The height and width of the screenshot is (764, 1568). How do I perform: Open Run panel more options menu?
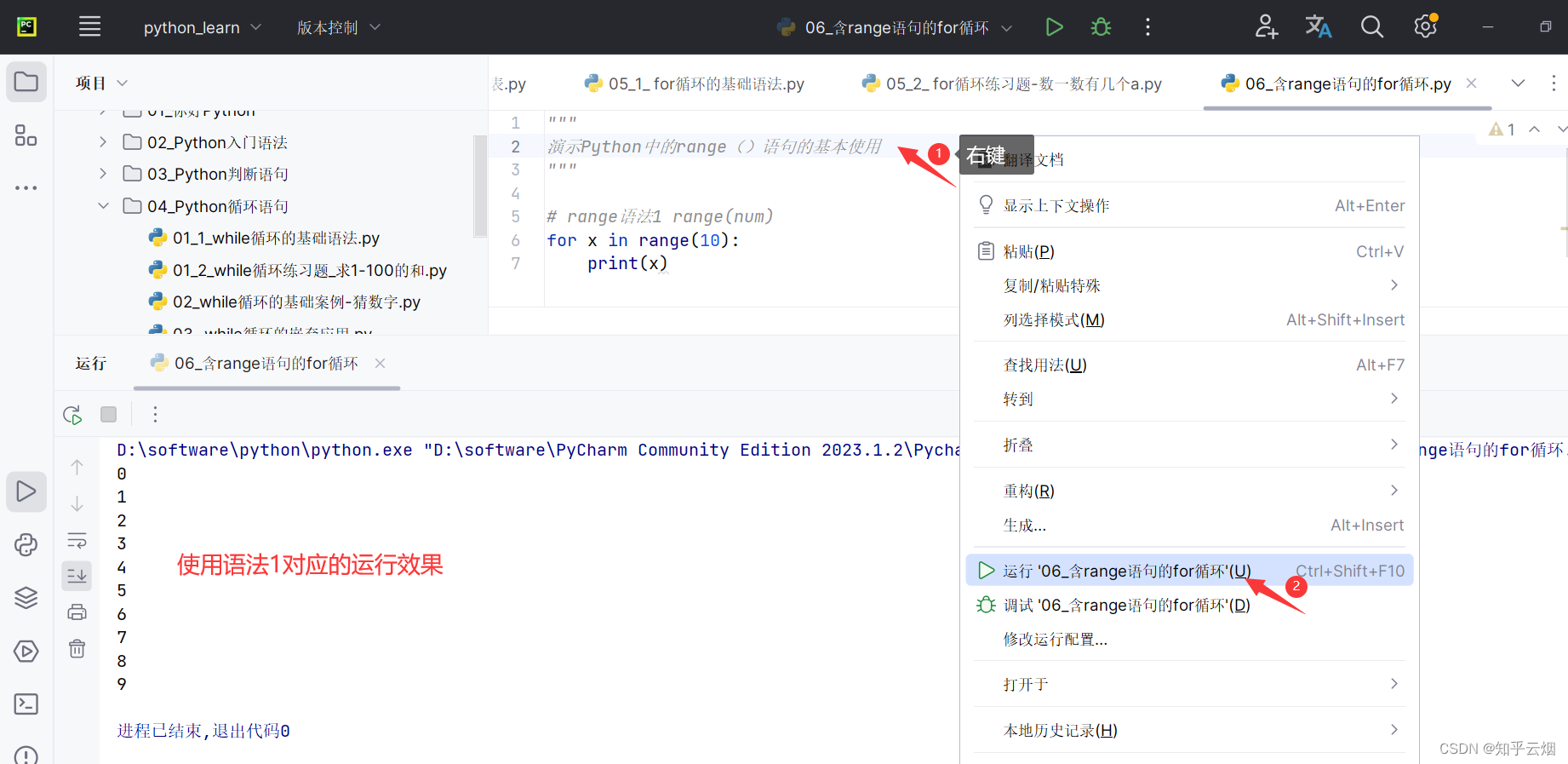[155, 415]
